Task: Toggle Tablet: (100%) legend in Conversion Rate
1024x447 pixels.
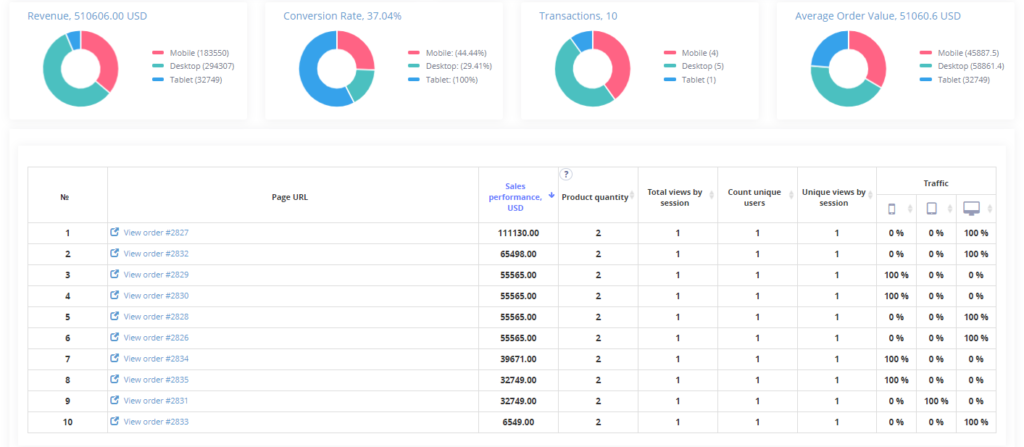Action: pyautogui.click(x=443, y=80)
